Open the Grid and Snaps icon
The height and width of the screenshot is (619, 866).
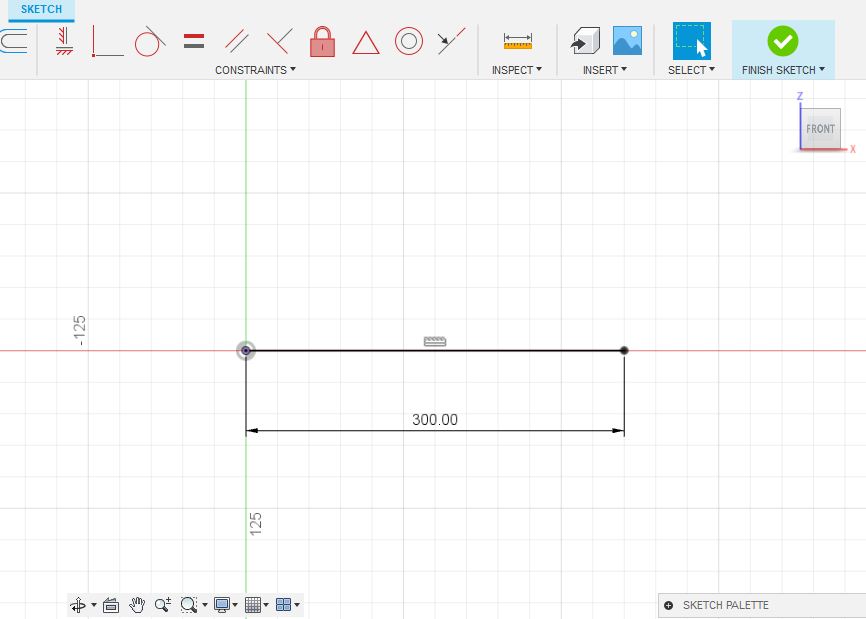point(253,605)
